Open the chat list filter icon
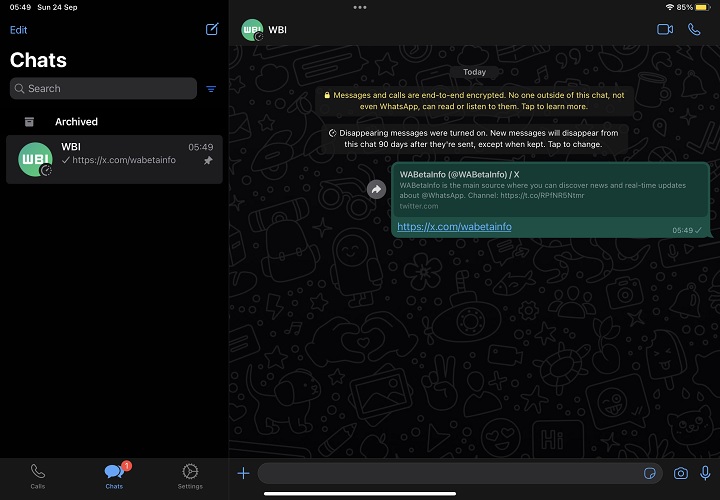This screenshot has height=500, width=720. pos(211,89)
